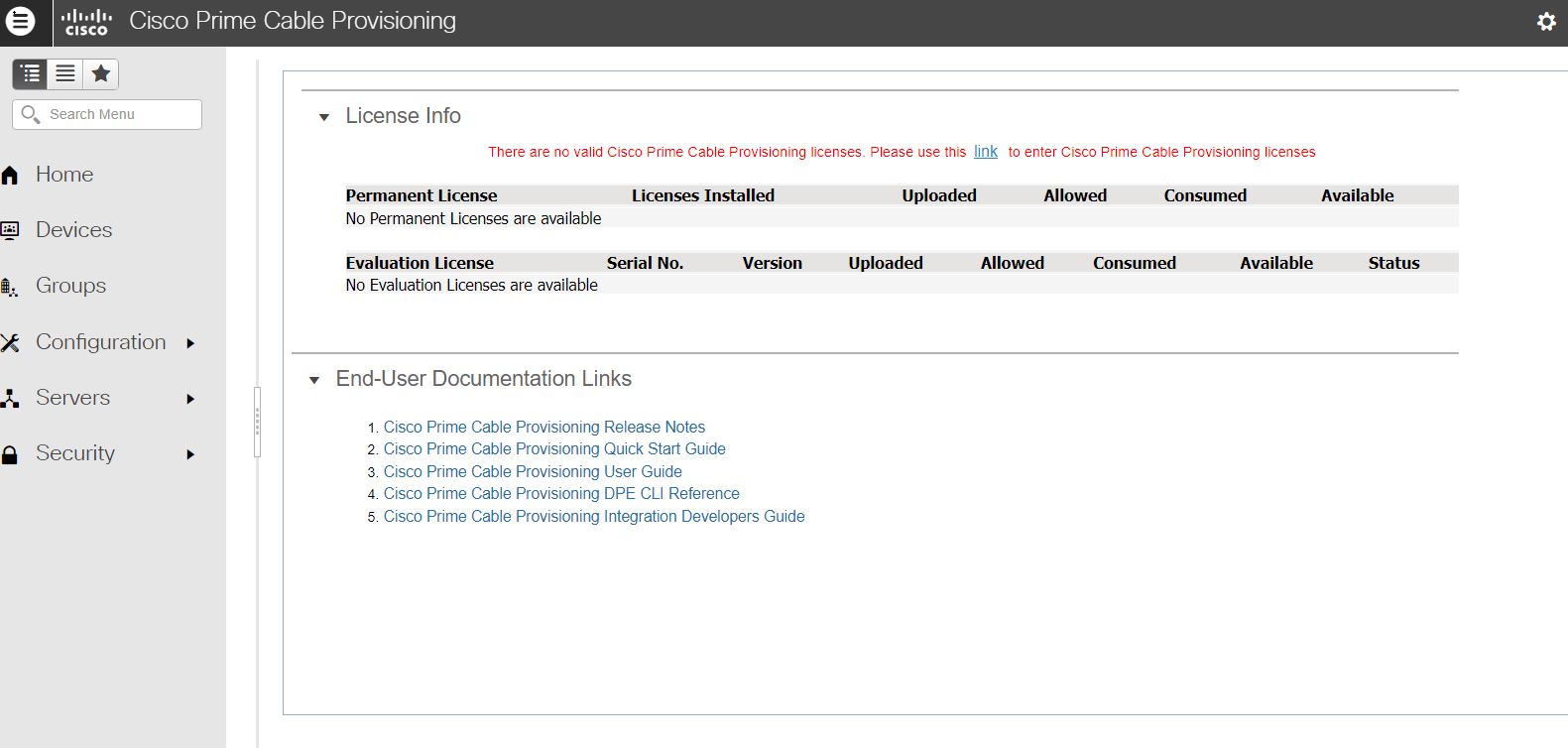Screen dimensions: 1568x748
Task: Switch to tree menu view icon
Action: point(31,73)
